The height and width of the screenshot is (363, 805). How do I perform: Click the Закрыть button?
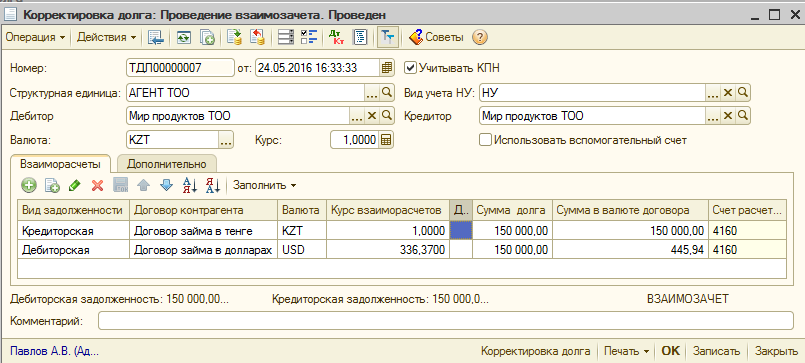click(x=776, y=351)
